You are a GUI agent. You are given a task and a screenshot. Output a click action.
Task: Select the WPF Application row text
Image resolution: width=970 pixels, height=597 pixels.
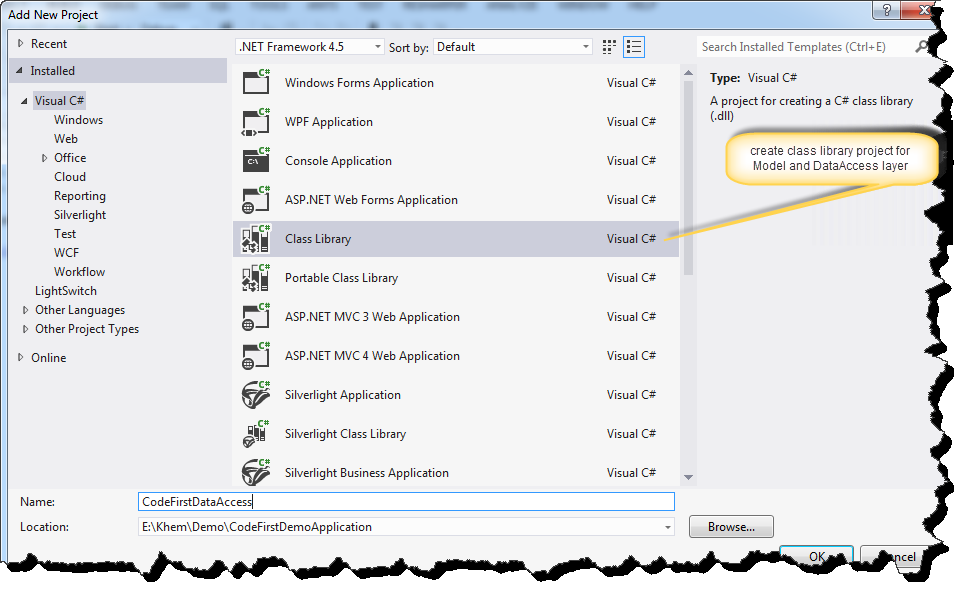(329, 122)
